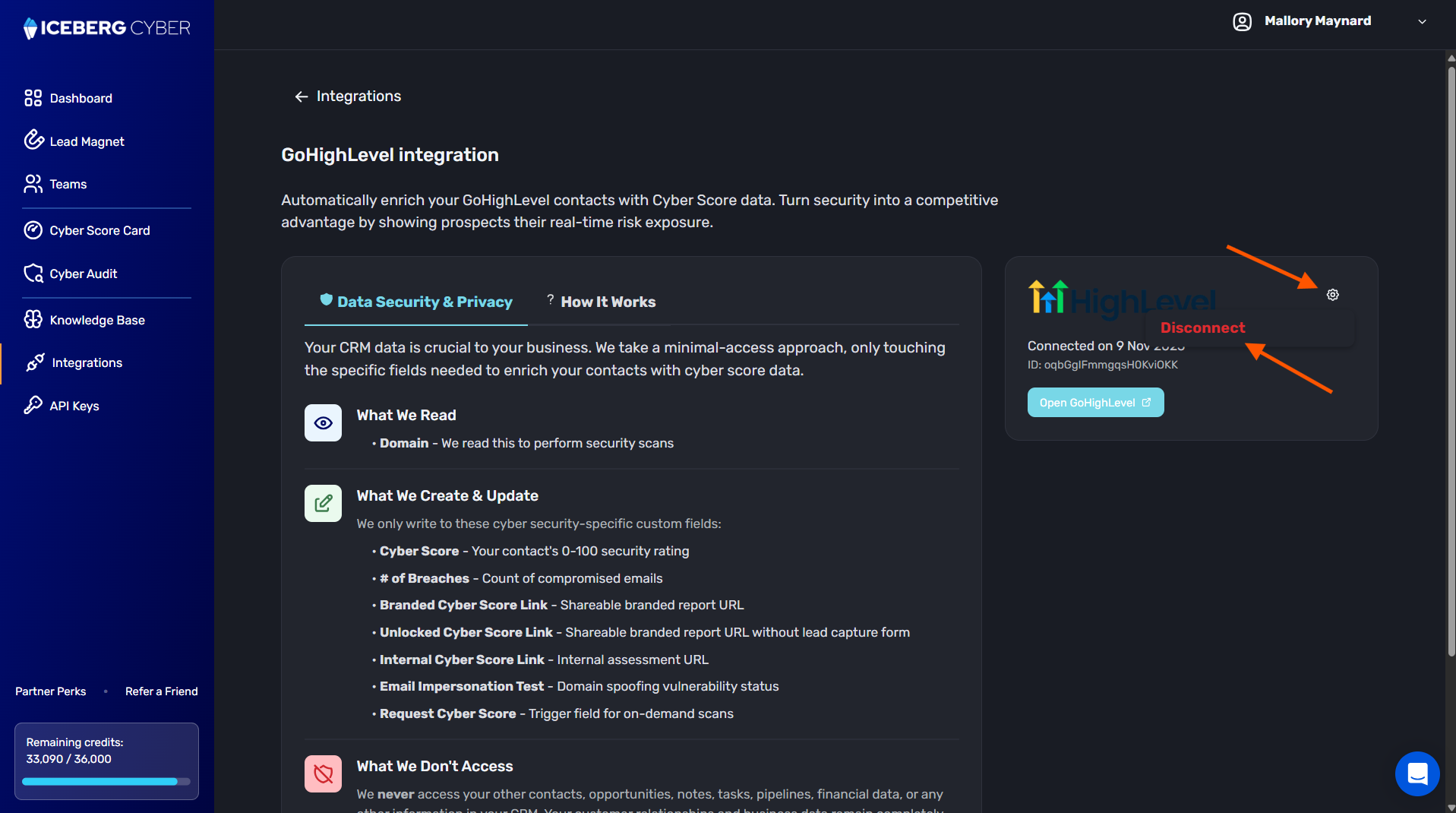Viewport: 1456px width, 813px height.
Task: Click the Remaining credits card
Action: 106,761
